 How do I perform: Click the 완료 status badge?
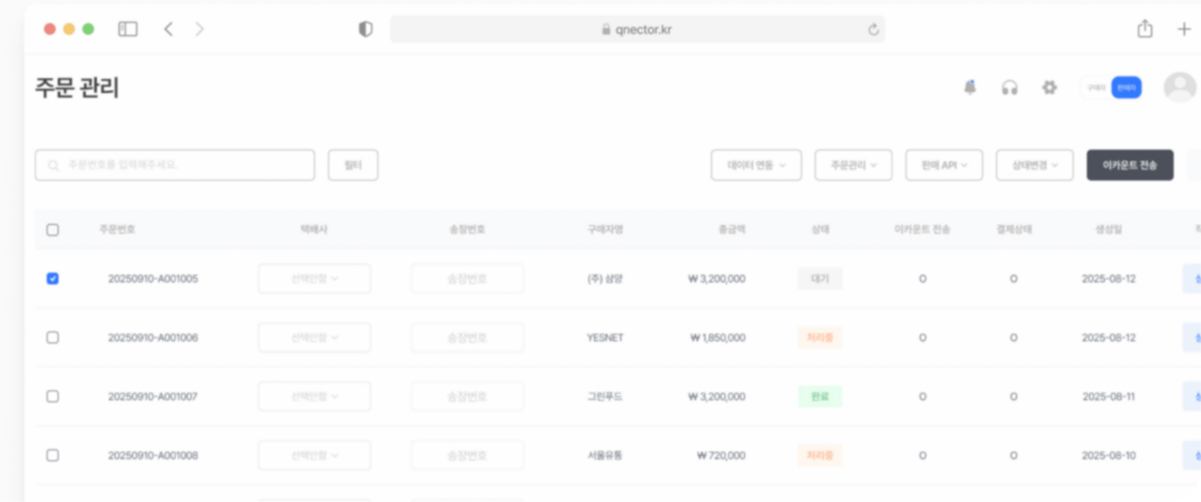pyautogui.click(x=820, y=397)
